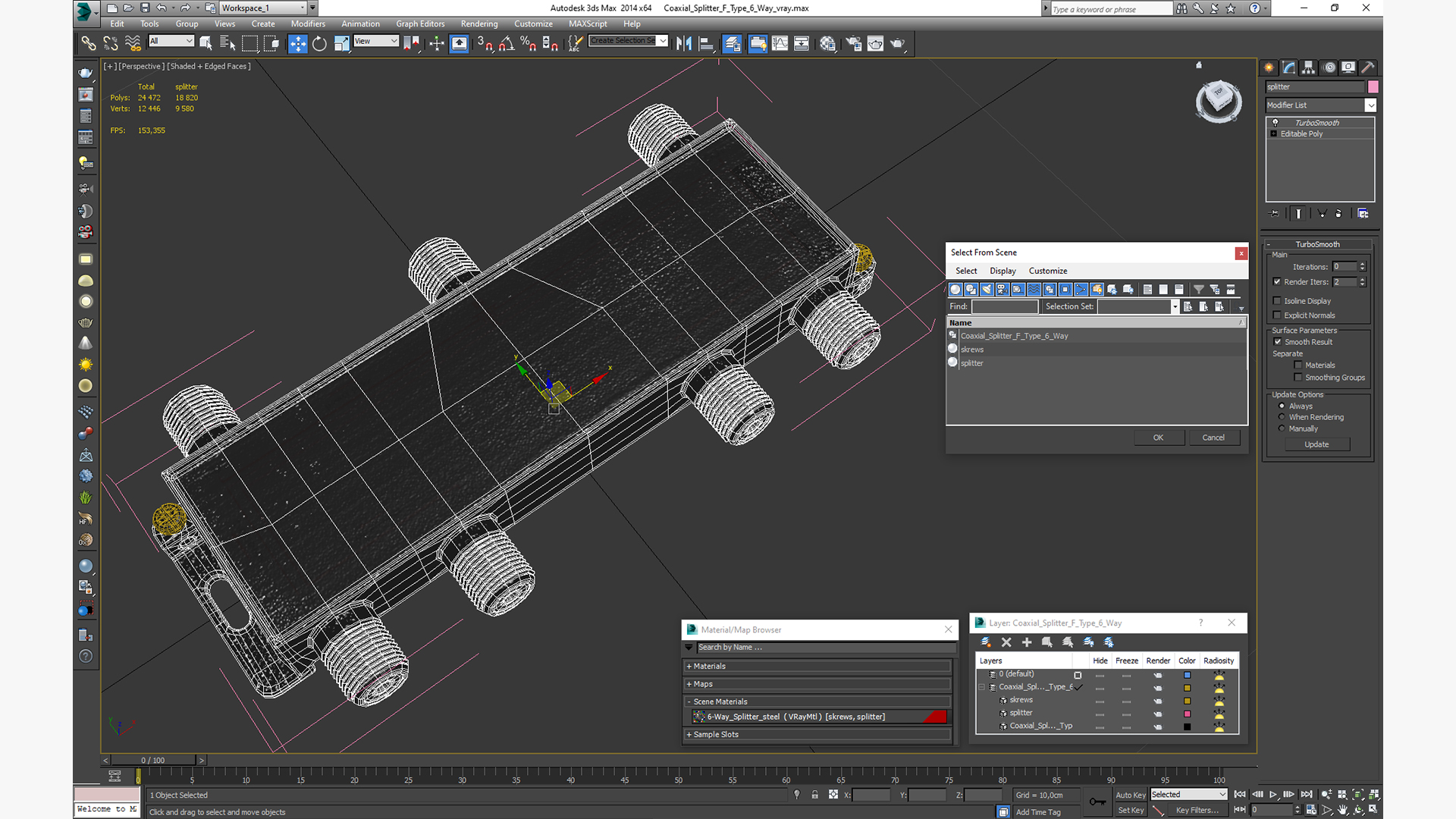This screenshot has width=1456, height=819.
Task: Toggle Render Iters checkbox
Action: (x=1277, y=282)
